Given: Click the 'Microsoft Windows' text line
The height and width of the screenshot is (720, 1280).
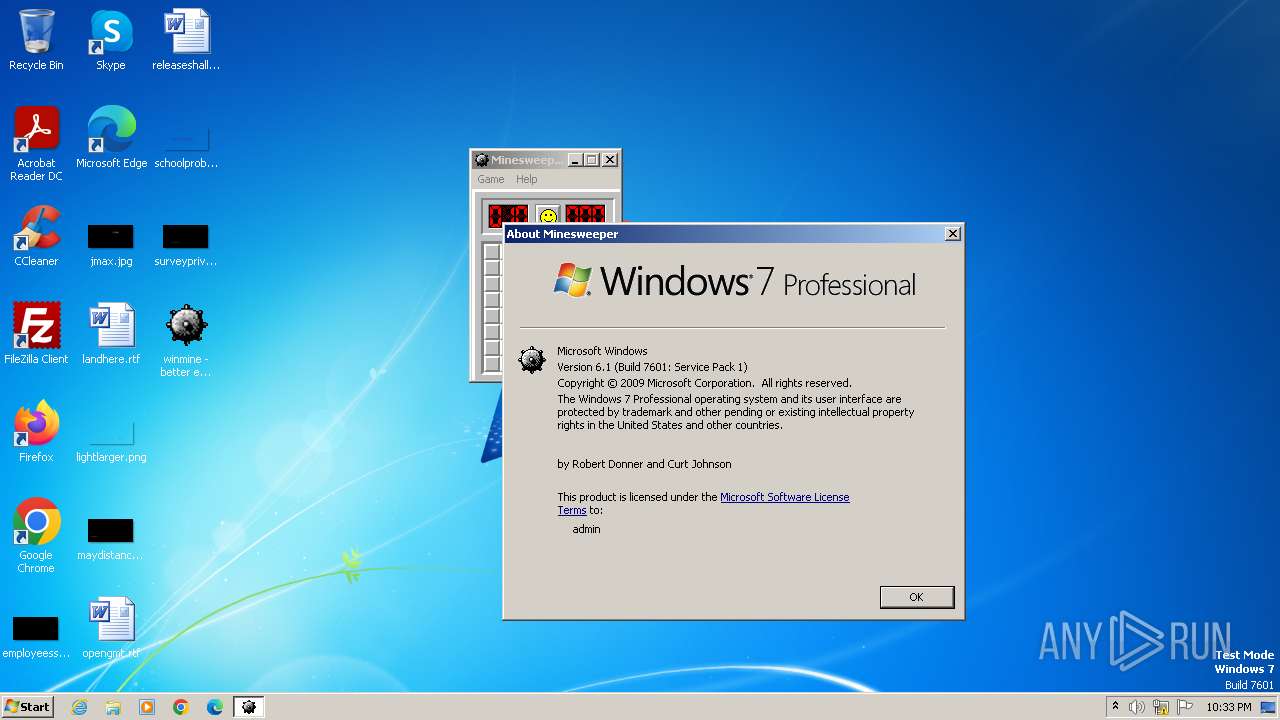Looking at the screenshot, I should [x=602, y=351].
